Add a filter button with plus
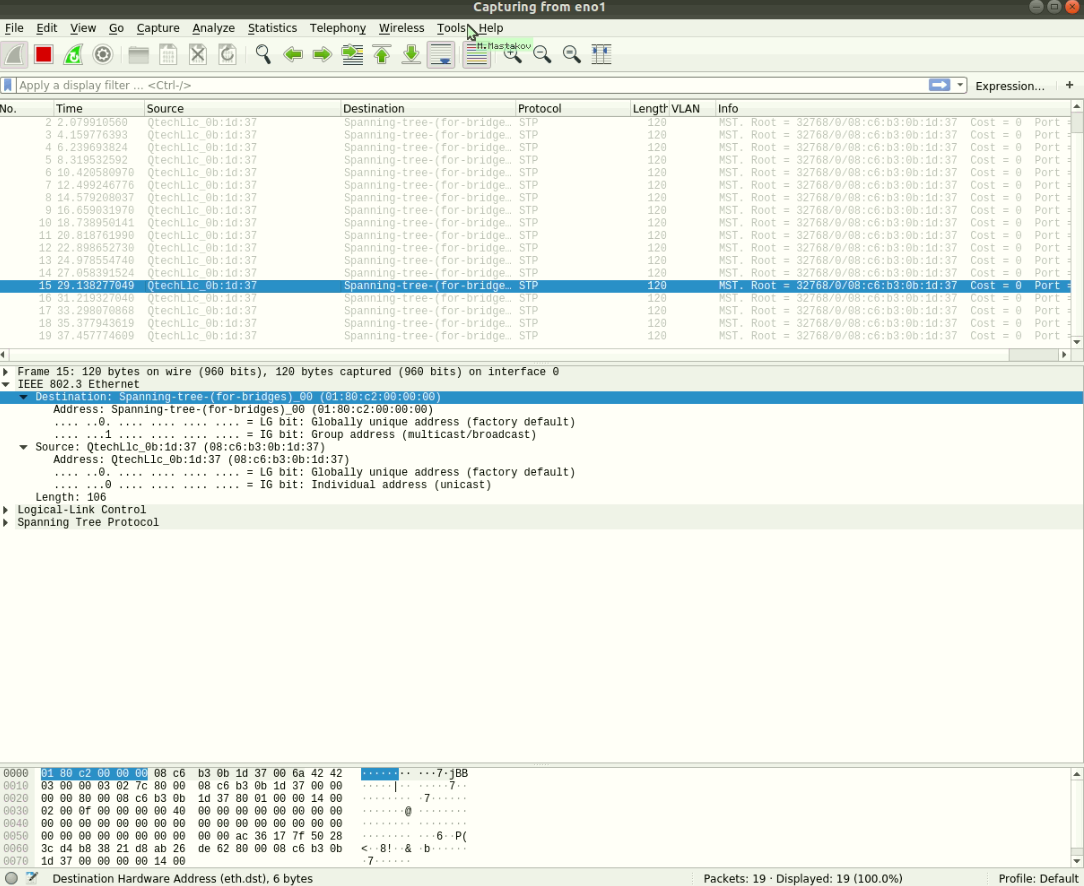This screenshot has width=1084, height=886. (x=1070, y=86)
